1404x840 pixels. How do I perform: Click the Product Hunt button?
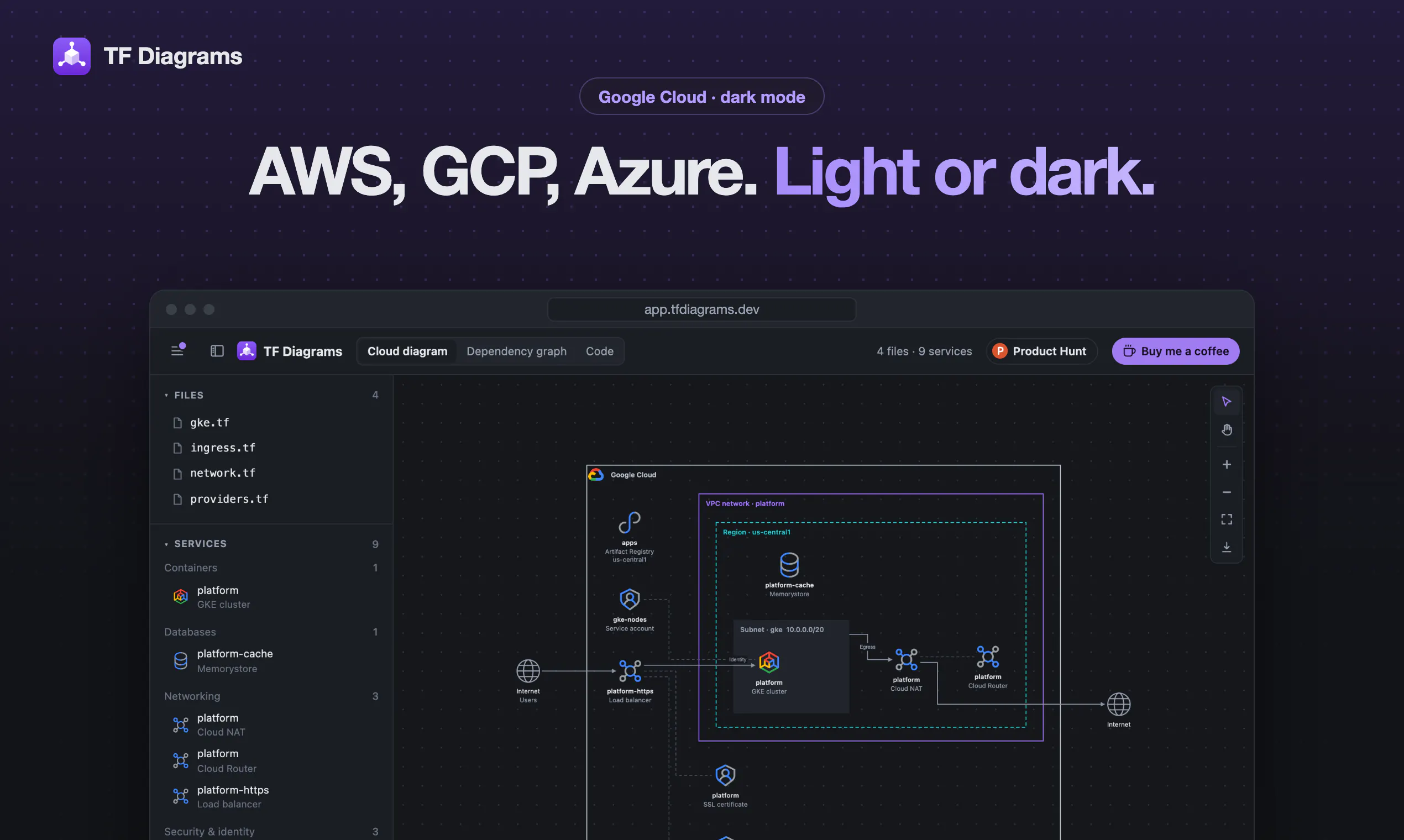click(1041, 351)
